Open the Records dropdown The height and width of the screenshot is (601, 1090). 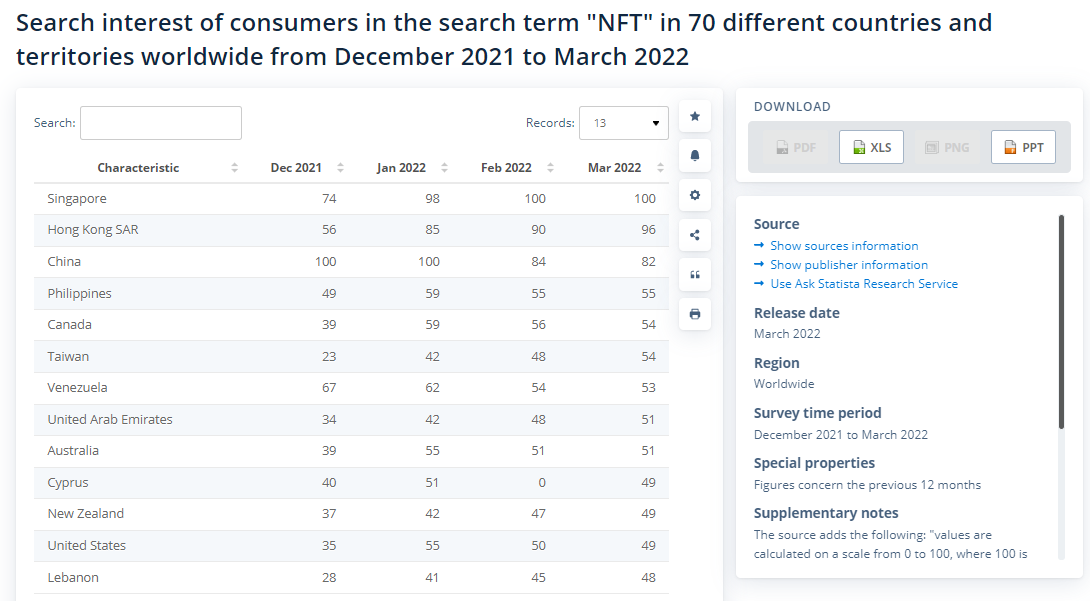pyautogui.click(x=624, y=123)
